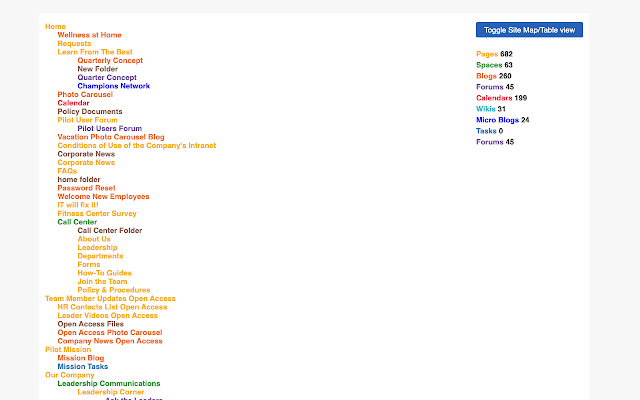The height and width of the screenshot is (400, 640).
Task: Open the FAQs page link
Action: pos(67,171)
